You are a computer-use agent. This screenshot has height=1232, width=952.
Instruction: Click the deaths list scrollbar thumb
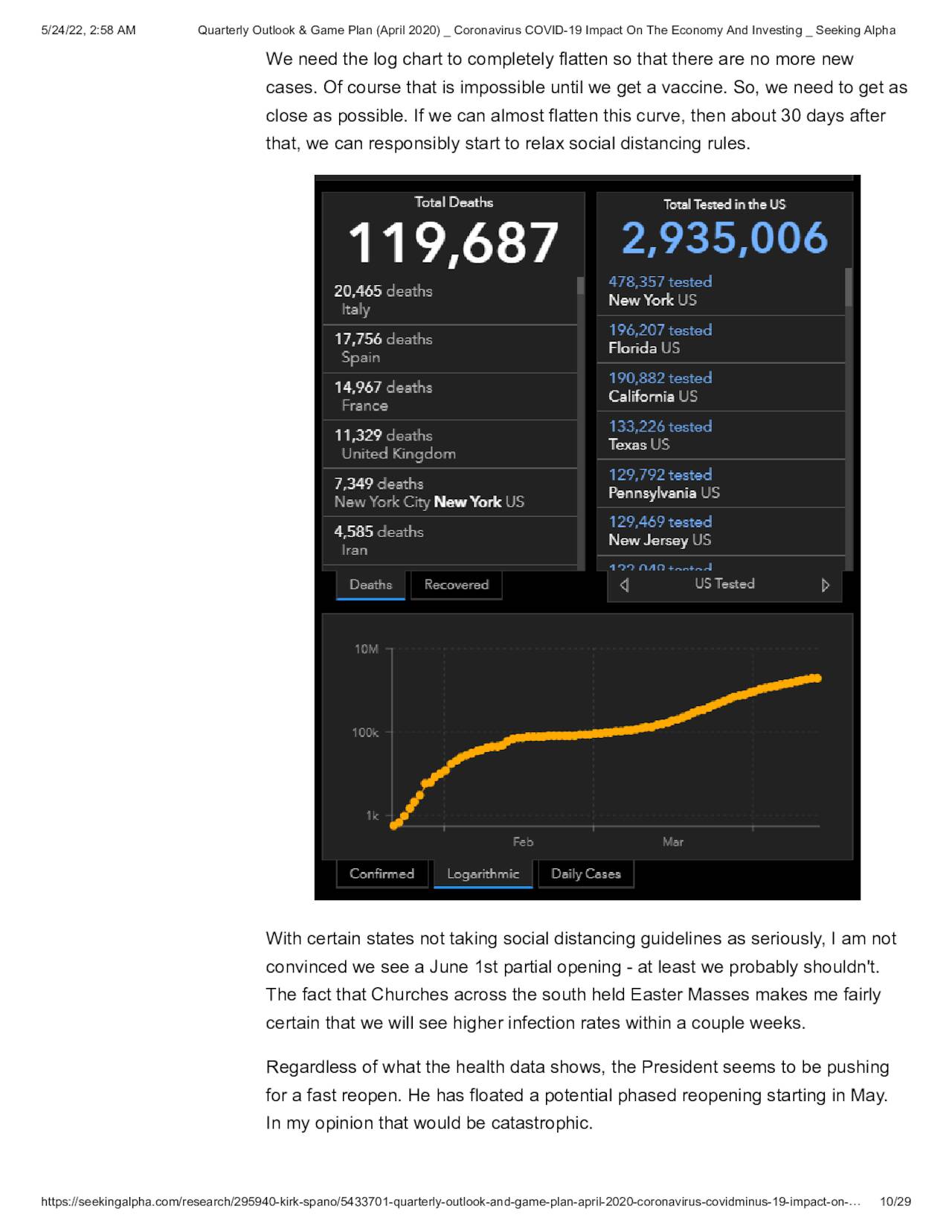581,286
